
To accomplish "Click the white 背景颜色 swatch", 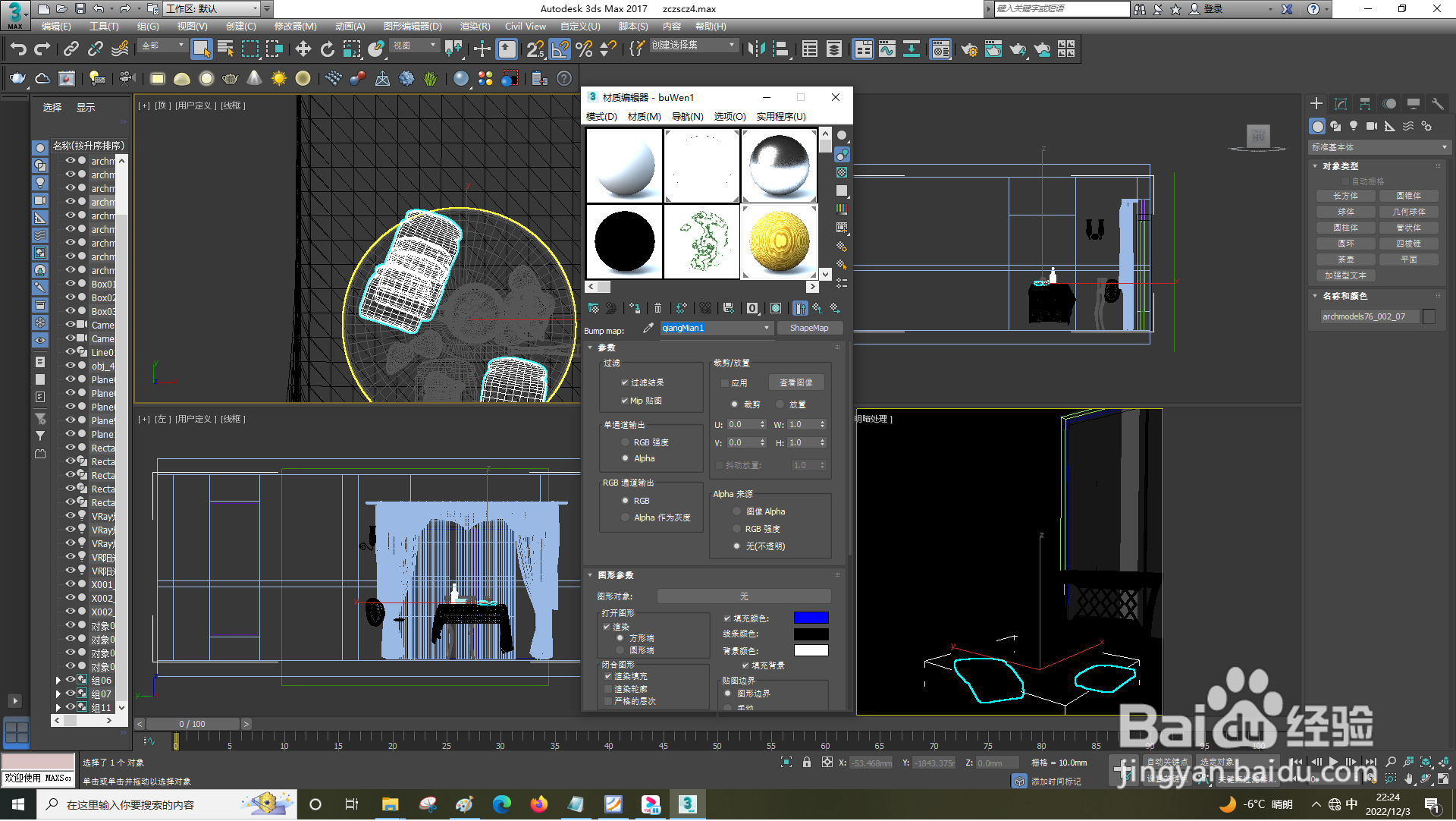I will (811, 651).
